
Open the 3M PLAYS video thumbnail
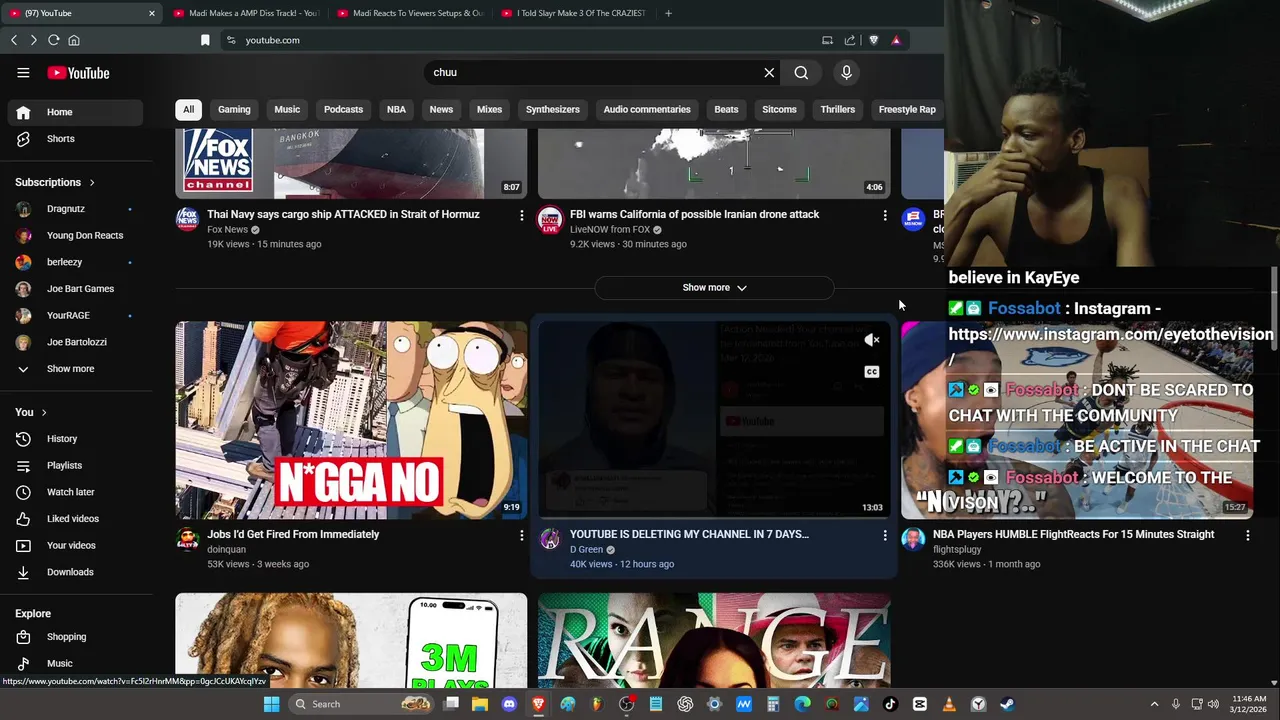pos(351,641)
